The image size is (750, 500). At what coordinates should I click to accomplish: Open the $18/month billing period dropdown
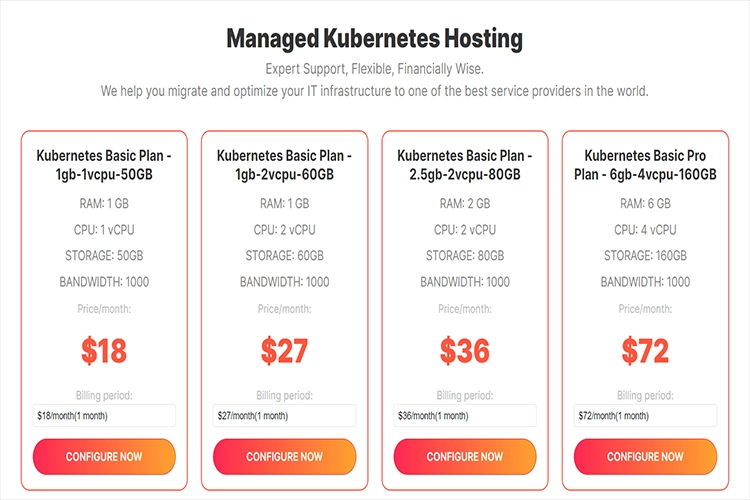point(104,415)
